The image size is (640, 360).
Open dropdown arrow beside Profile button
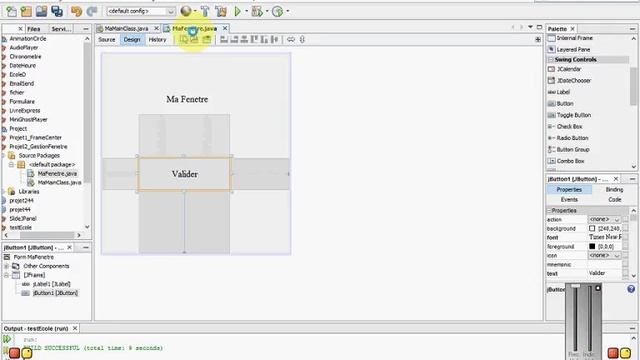click(x=288, y=11)
